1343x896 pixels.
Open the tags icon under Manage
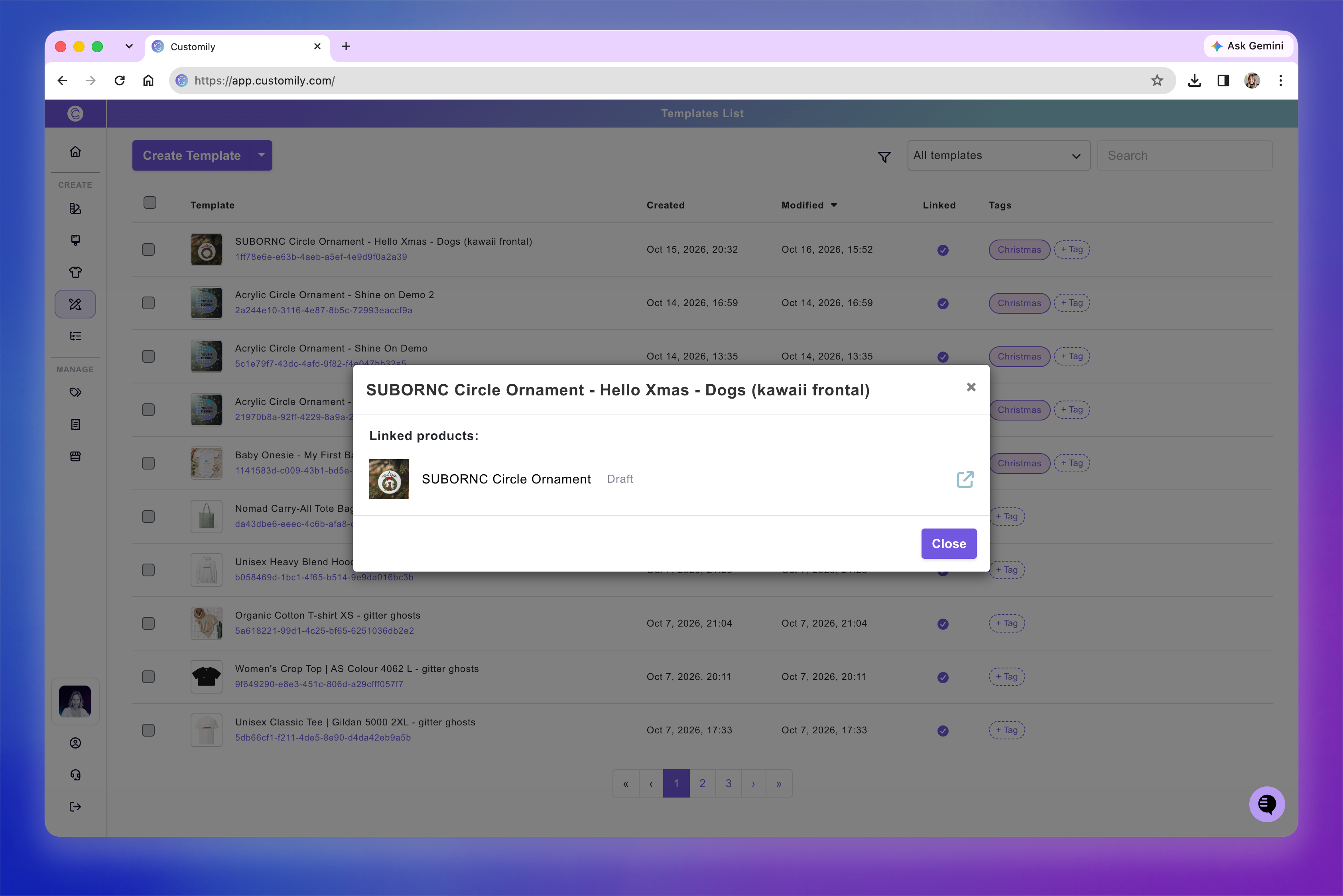[75, 392]
